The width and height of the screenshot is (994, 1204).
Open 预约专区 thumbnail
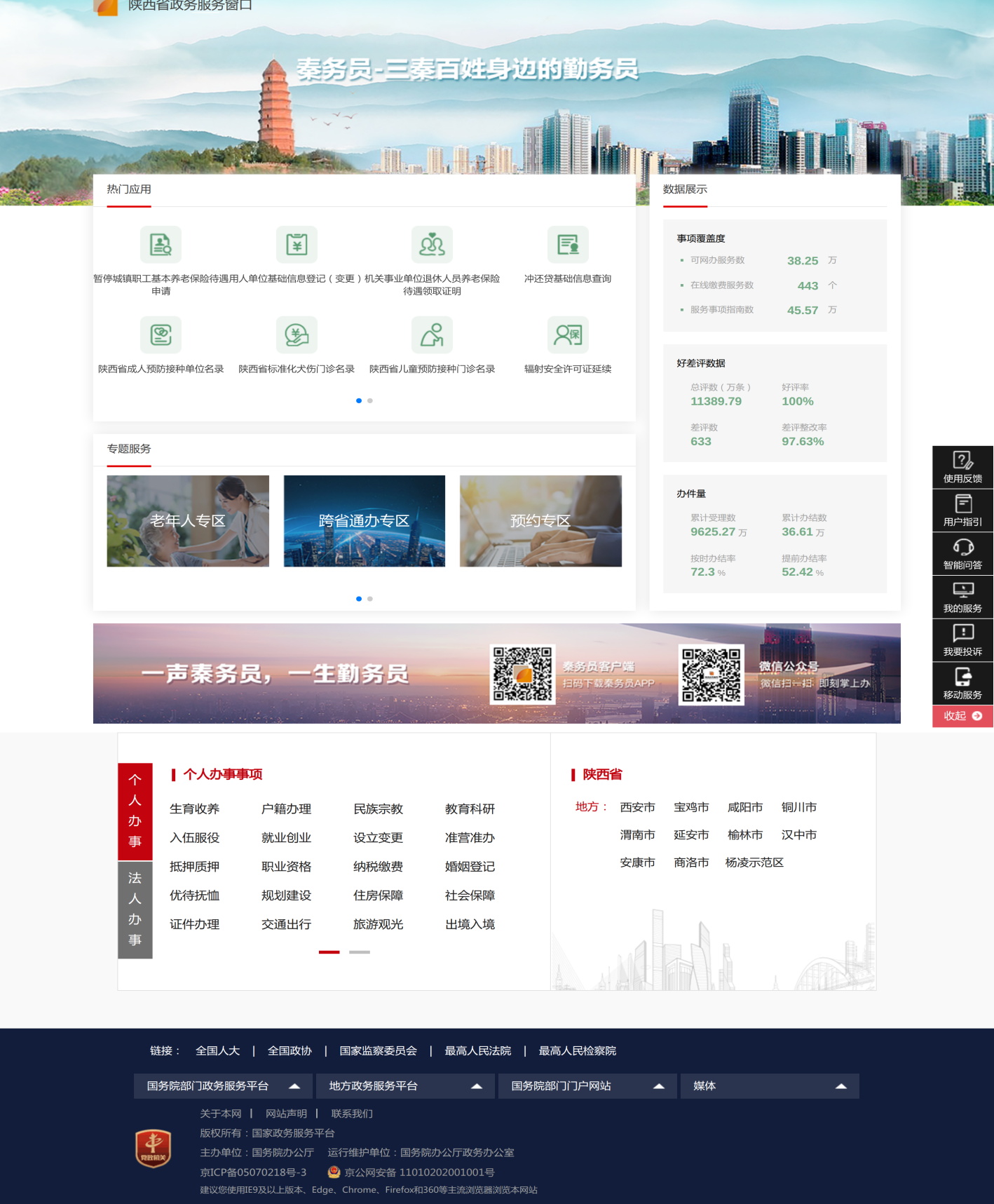(x=540, y=521)
